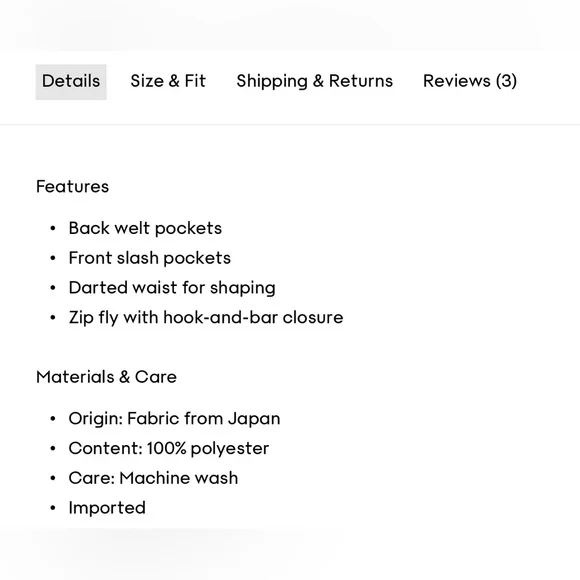
Task: Switch to Shipping & Returns tab
Action: [x=314, y=81]
